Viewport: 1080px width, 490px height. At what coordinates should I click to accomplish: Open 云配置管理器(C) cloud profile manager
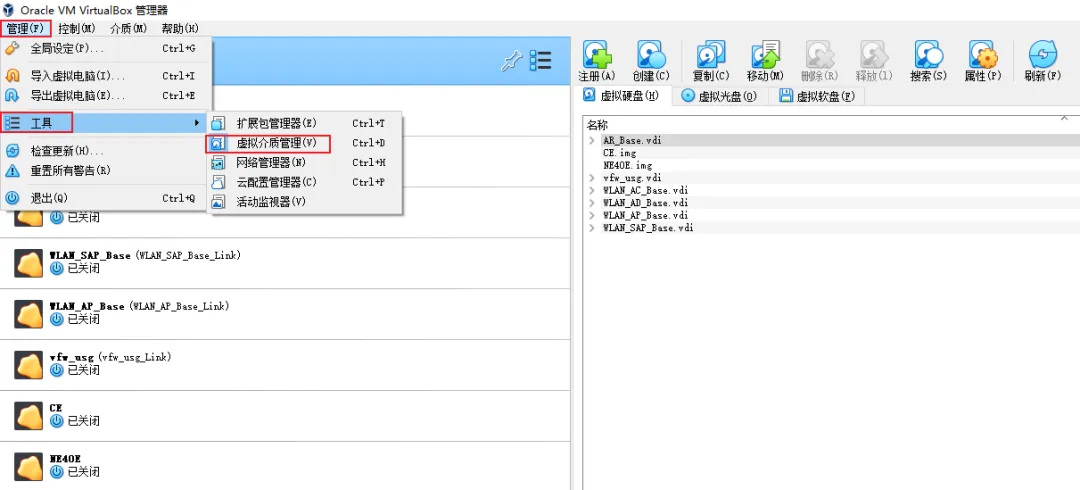(304, 182)
